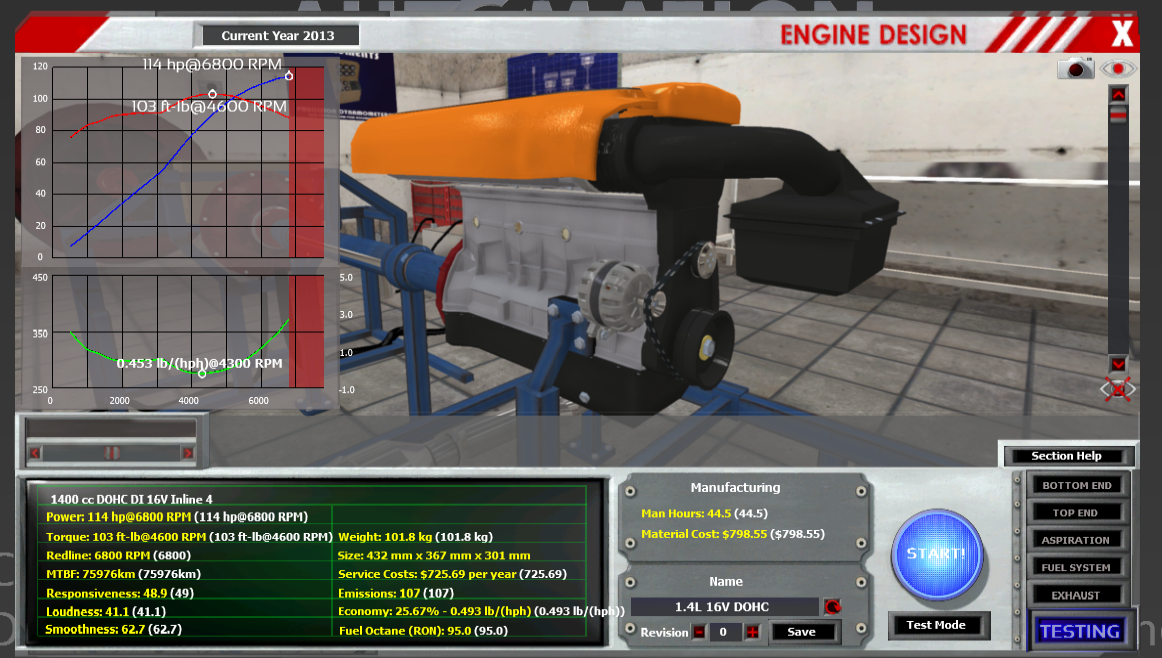
Task: Decrease revision with the minus button
Action: (x=699, y=632)
